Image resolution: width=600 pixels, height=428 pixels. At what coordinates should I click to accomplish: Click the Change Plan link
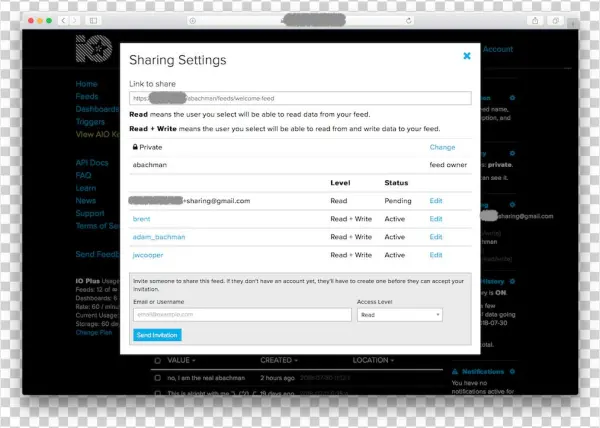tap(94, 332)
